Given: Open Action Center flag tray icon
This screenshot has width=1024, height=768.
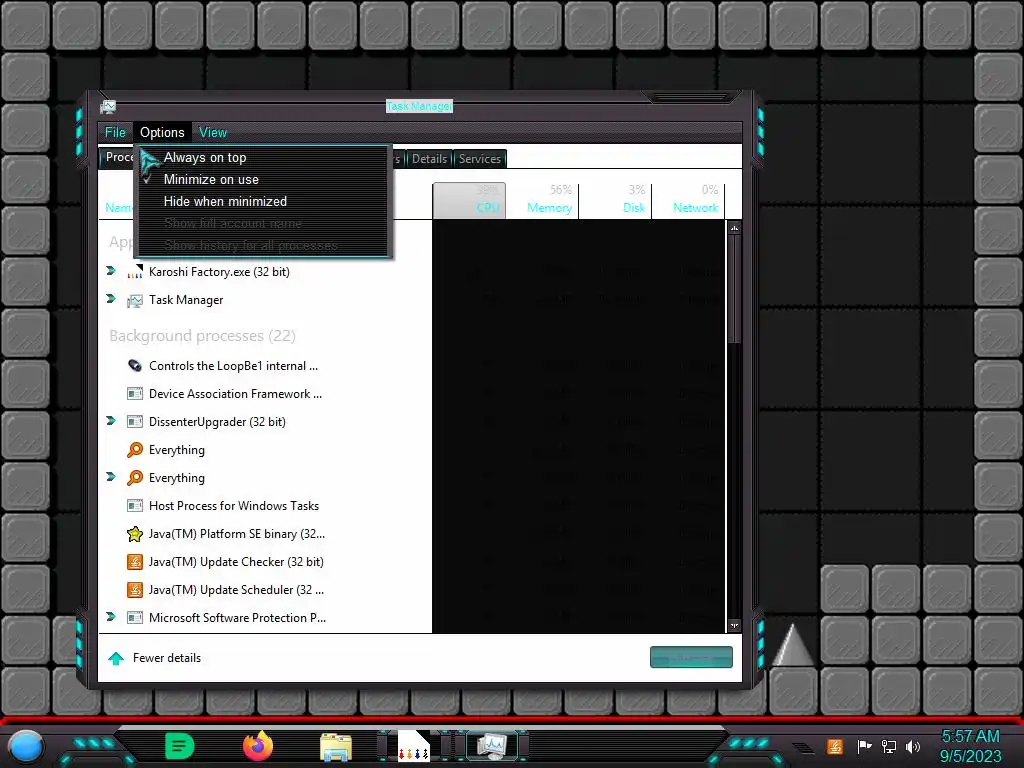Looking at the screenshot, I should coord(864,746).
